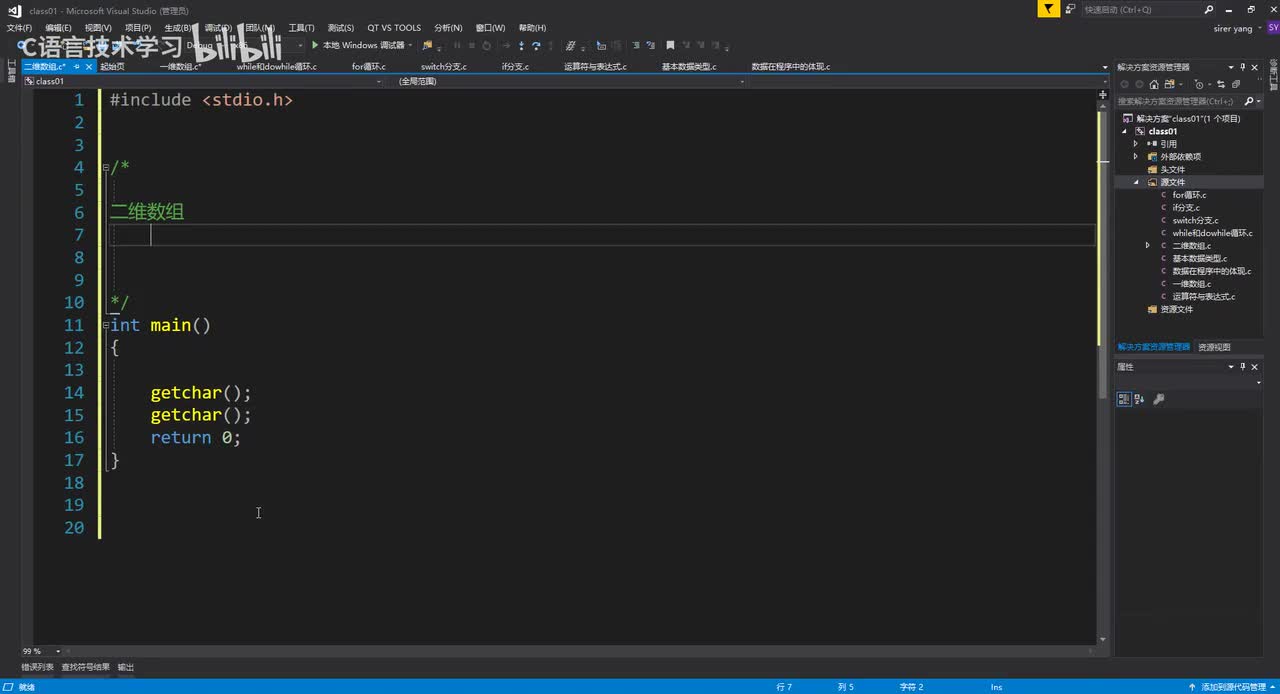Open the 工具(T) menu
The height and width of the screenshot is (694, 1280).
[301, 28]
